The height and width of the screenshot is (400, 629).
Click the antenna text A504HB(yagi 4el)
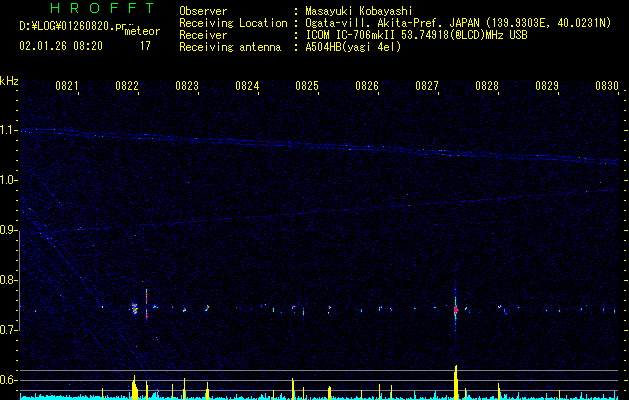353,47
